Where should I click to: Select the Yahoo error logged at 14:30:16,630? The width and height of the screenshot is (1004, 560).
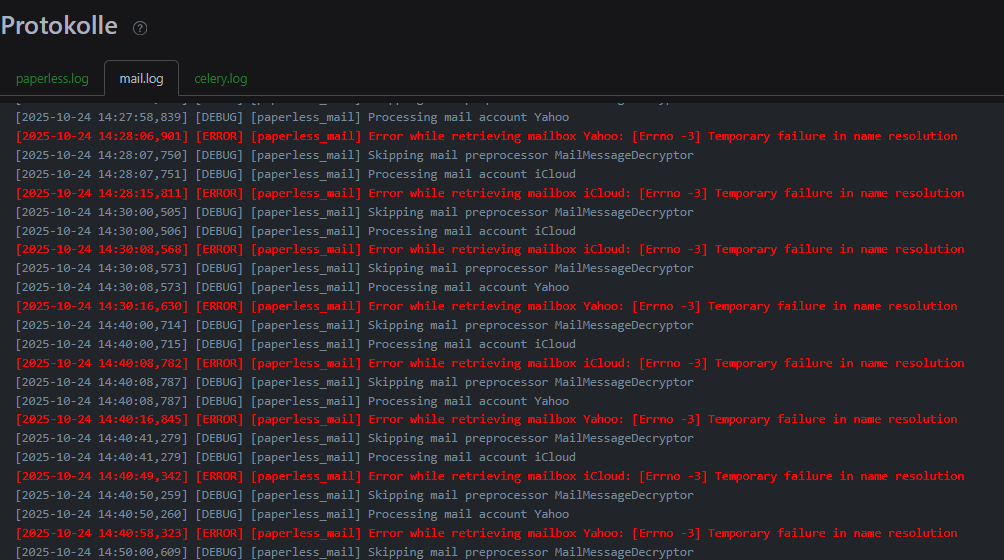[x=486, y=306]
